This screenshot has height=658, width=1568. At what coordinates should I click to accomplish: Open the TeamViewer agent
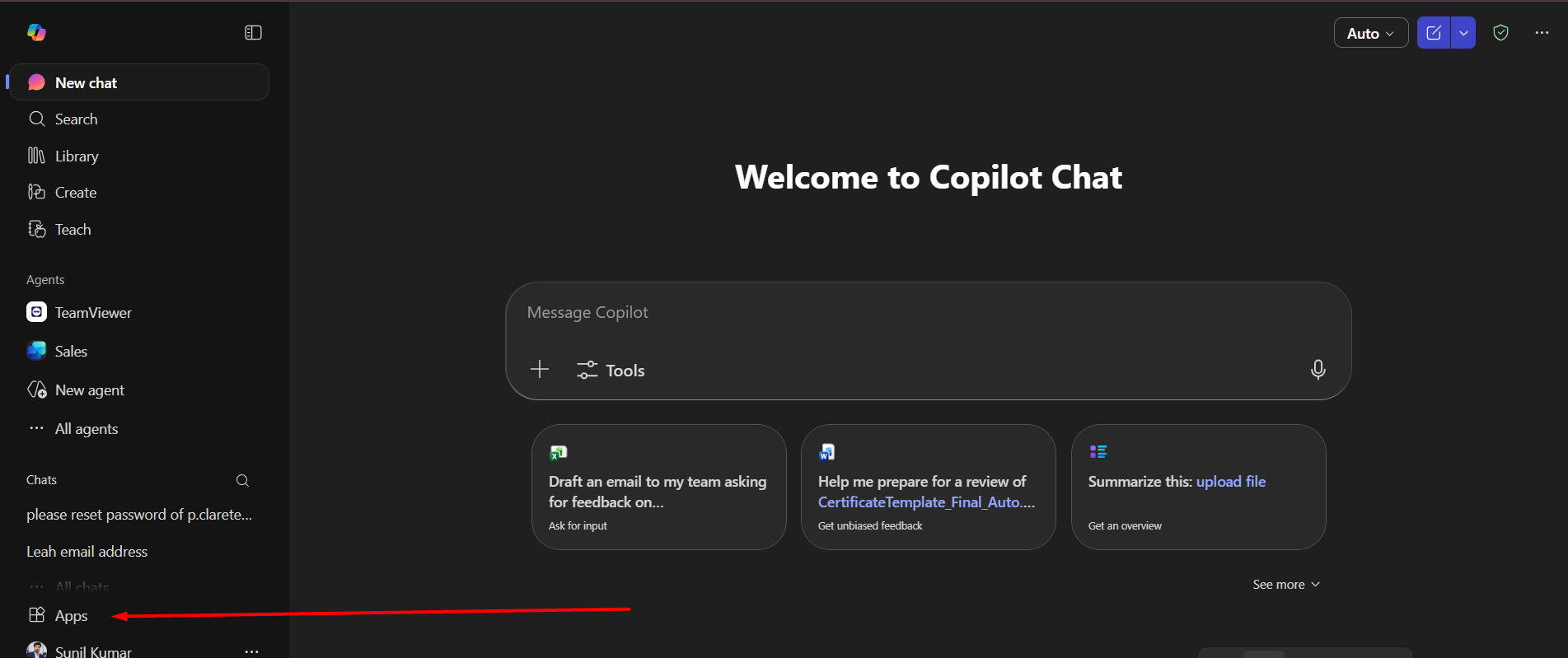(x=92, y=313)
